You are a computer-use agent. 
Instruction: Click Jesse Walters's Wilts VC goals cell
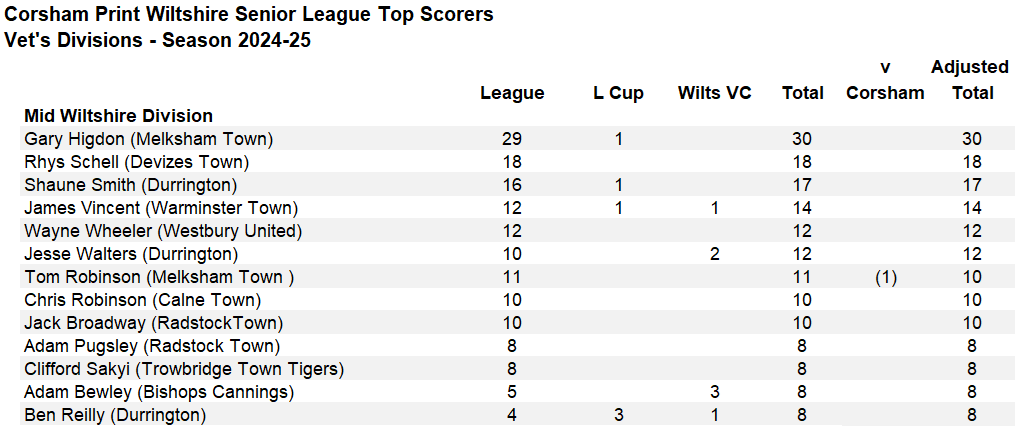[714, 254]
